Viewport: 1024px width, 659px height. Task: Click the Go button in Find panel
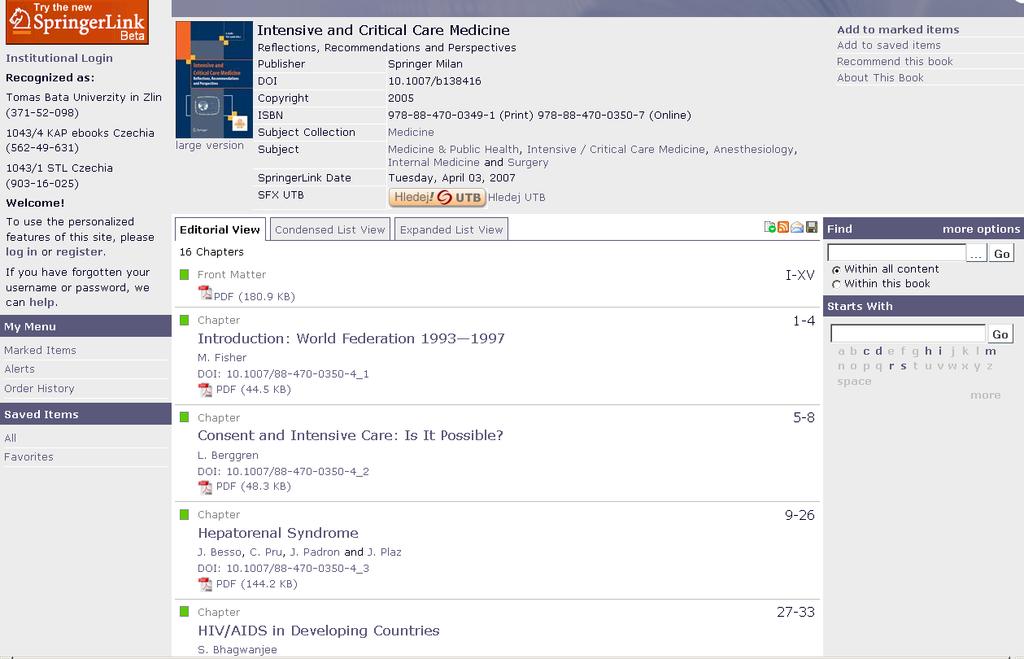(x=1002, y=253)
